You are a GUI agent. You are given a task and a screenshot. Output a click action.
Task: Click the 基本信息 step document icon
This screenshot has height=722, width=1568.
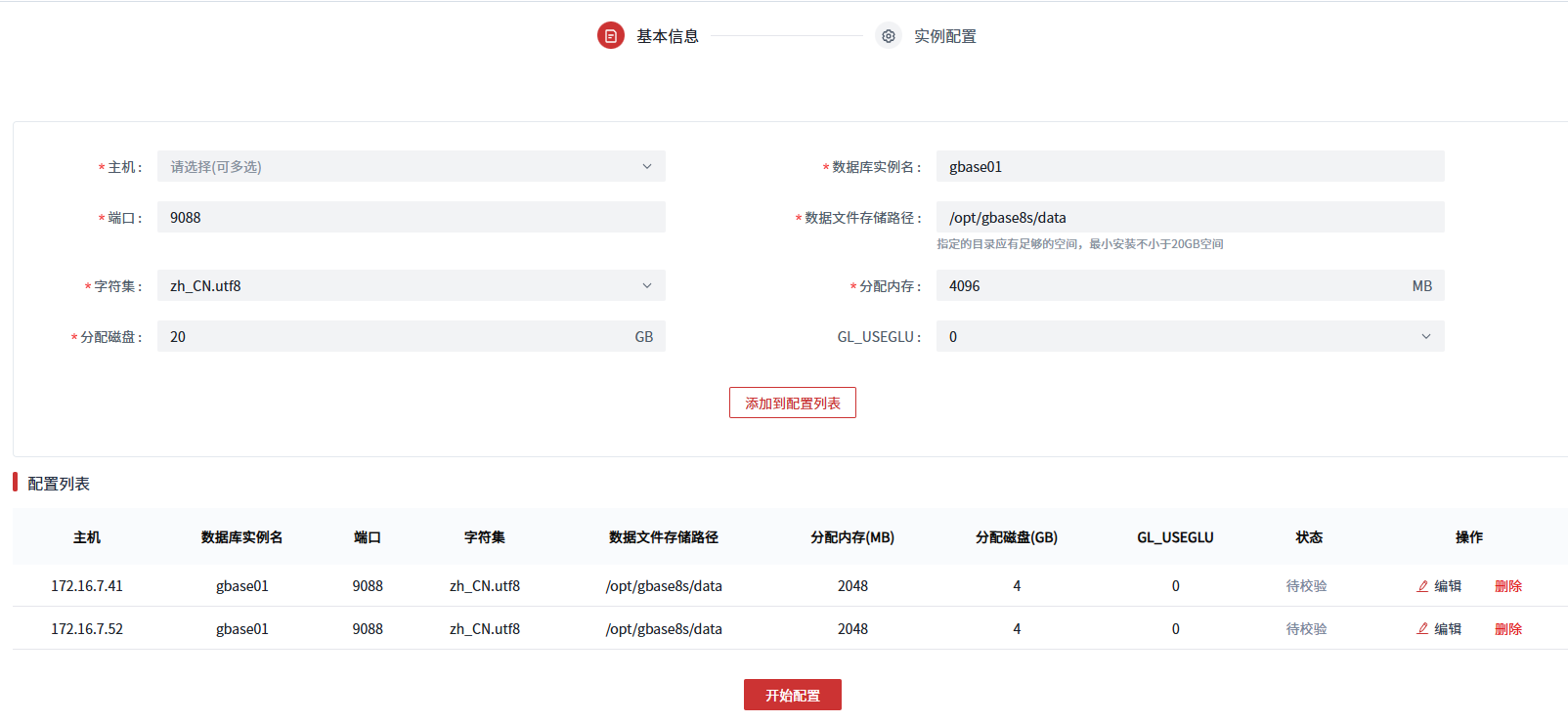pos(610,36)
